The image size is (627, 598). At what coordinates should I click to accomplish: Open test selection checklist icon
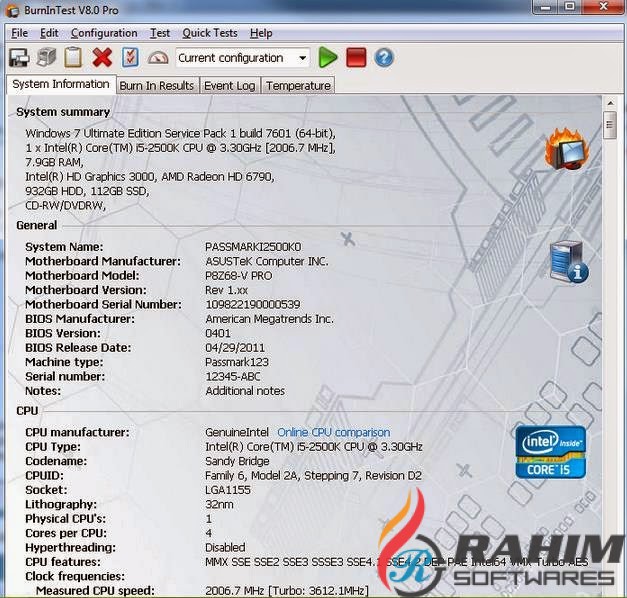click(x=130, y=58)
